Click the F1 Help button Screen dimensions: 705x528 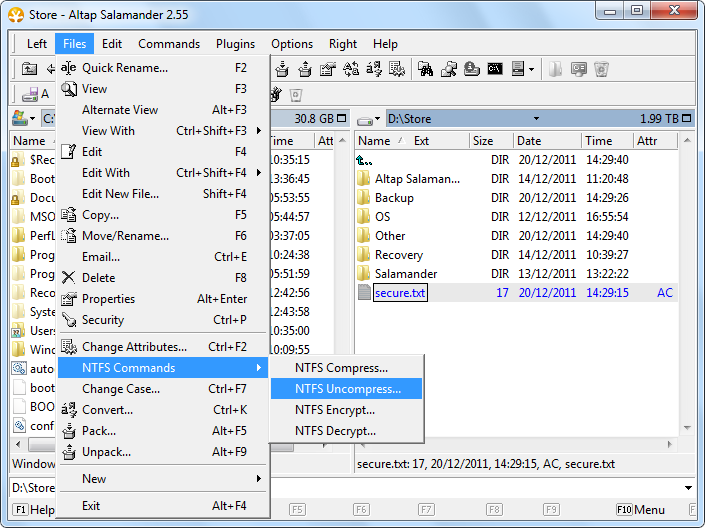click(34, 510)
